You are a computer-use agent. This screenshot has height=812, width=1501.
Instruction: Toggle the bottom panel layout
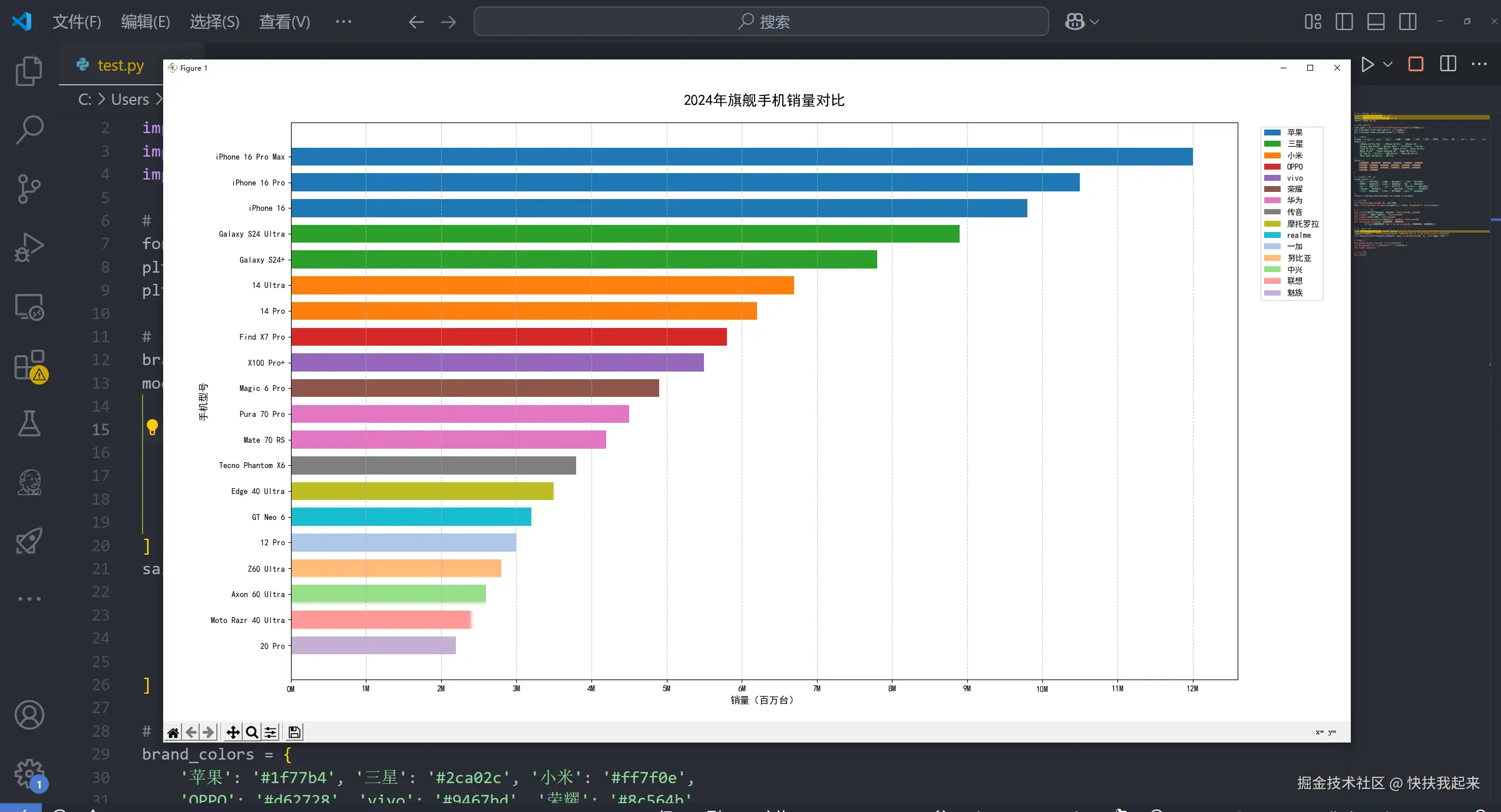(1376, 22)
